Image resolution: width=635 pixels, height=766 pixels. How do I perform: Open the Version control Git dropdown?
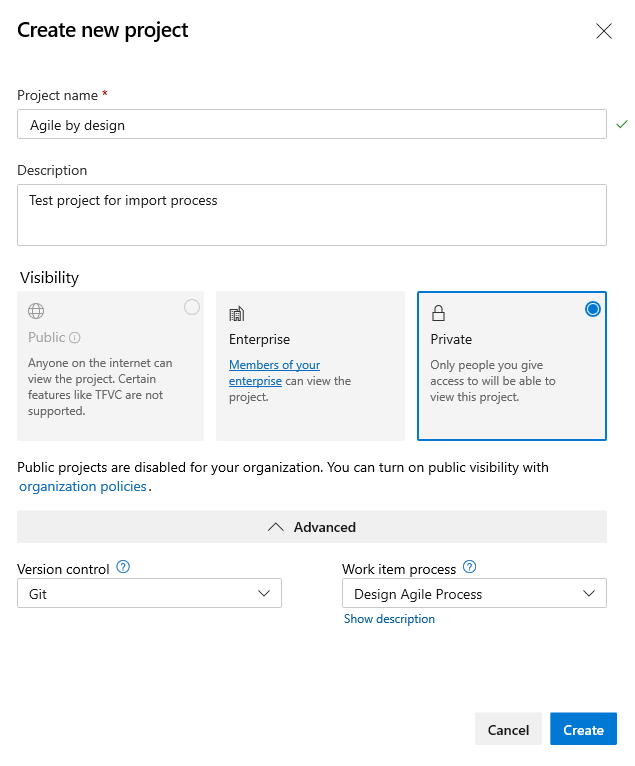tap(149, 593)
